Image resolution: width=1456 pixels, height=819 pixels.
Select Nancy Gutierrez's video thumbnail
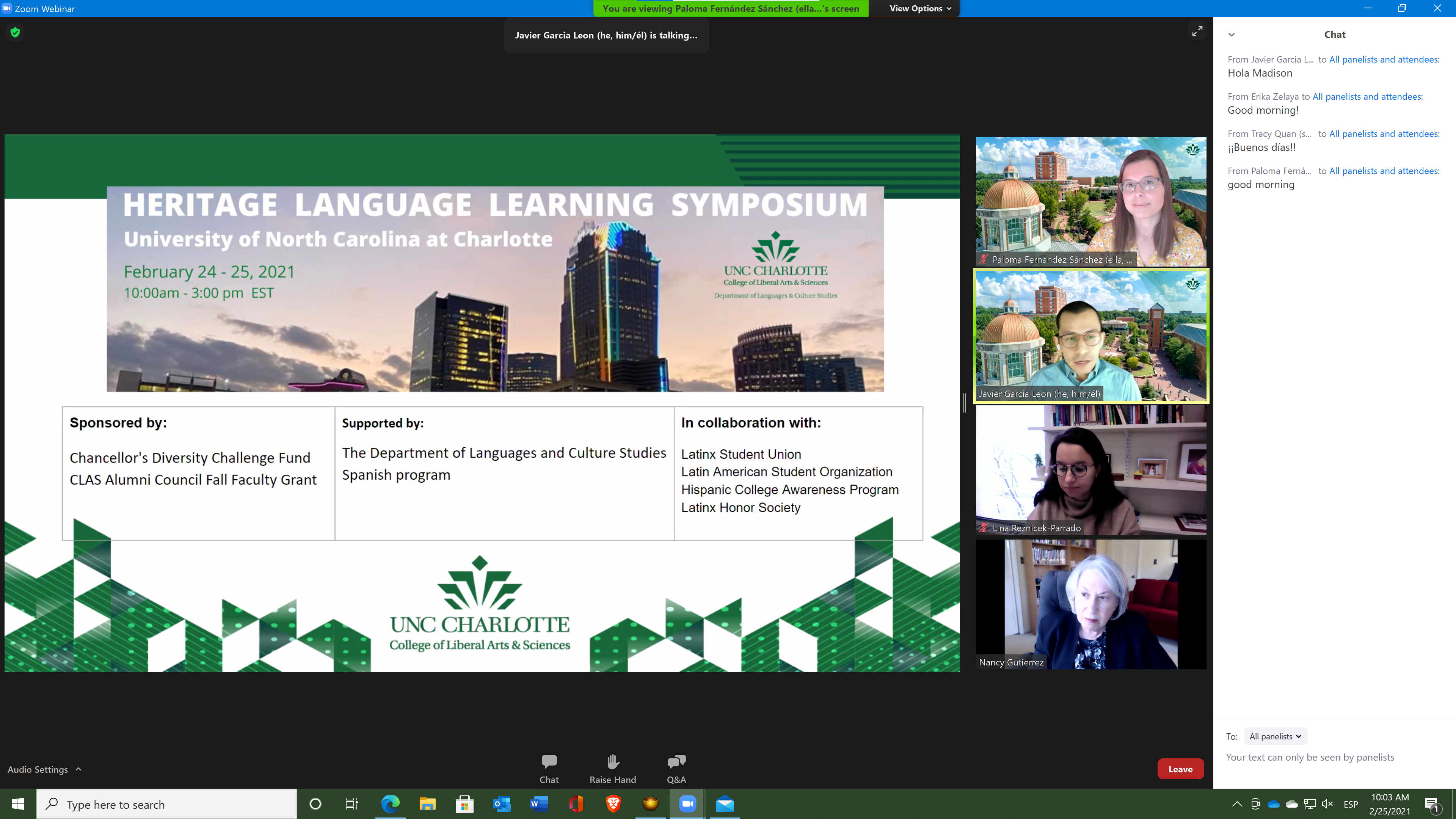pos(1090,604)
